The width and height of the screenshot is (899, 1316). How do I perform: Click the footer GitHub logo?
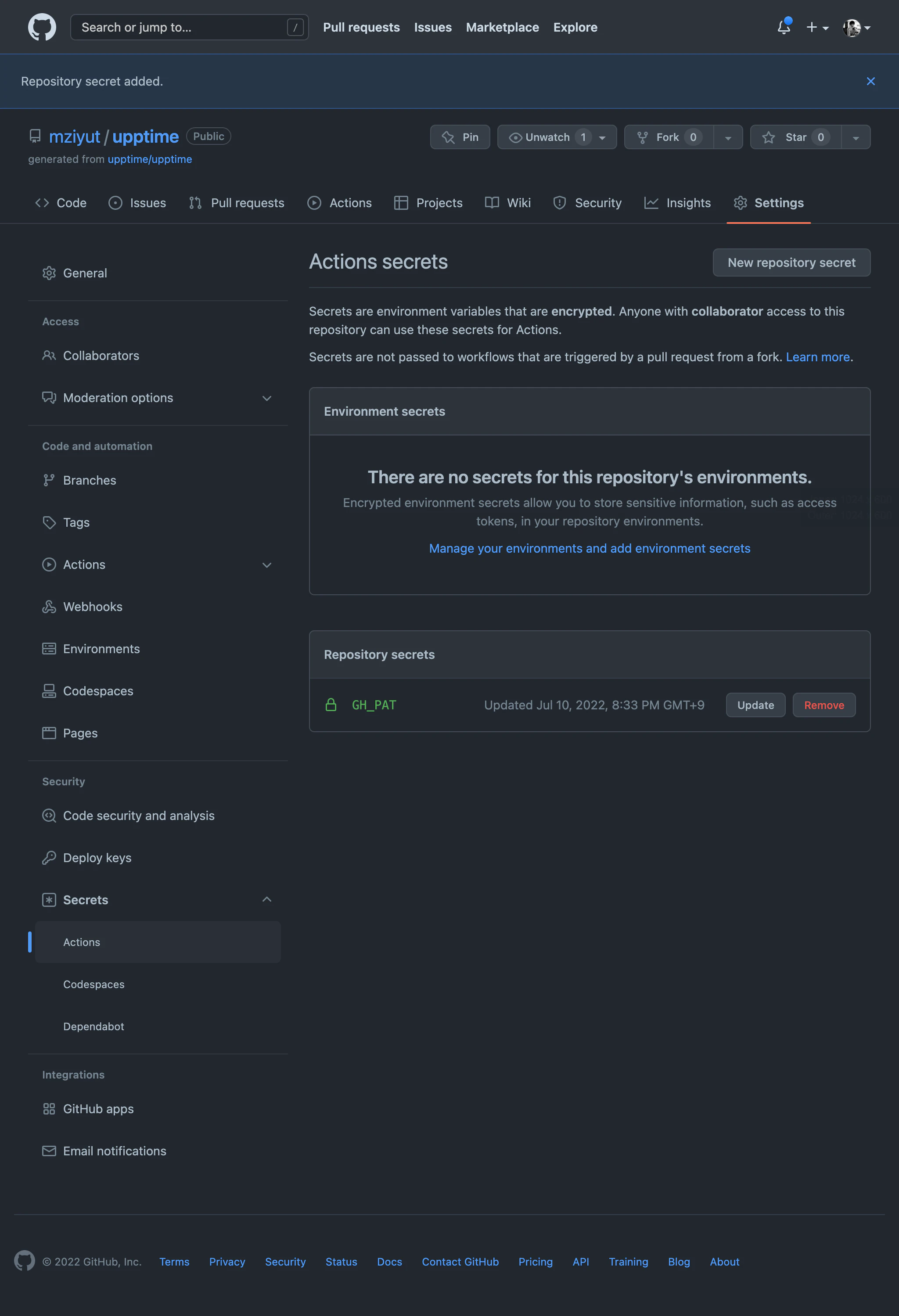pos(24,1261)
